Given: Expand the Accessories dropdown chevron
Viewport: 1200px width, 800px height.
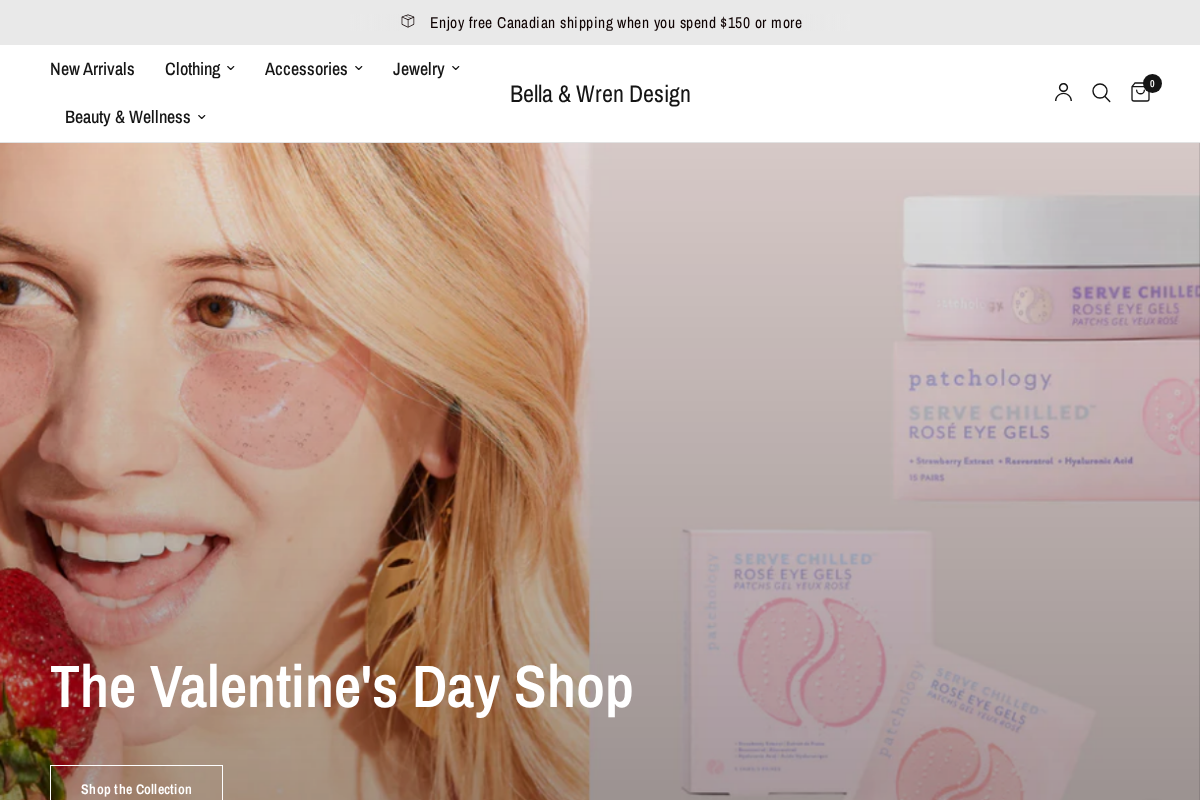Looking at the screenshot, I should (x=359, y=68).
